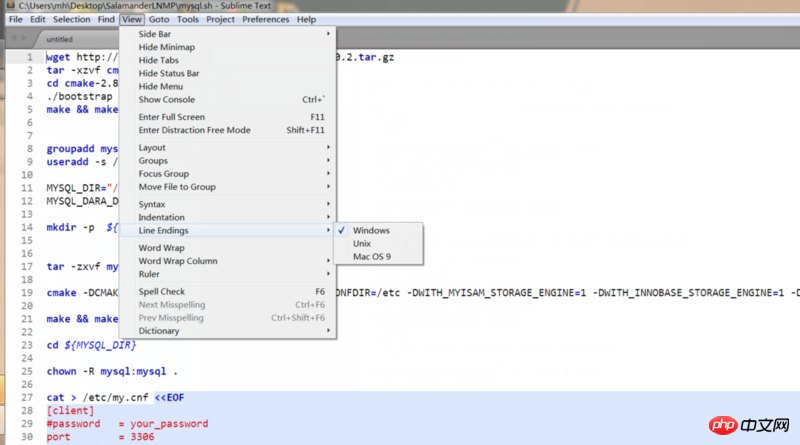The height and width of the screenshot is (445, 800).
Task: Click the Line Endings menu entry
Action: coord(228,231)
